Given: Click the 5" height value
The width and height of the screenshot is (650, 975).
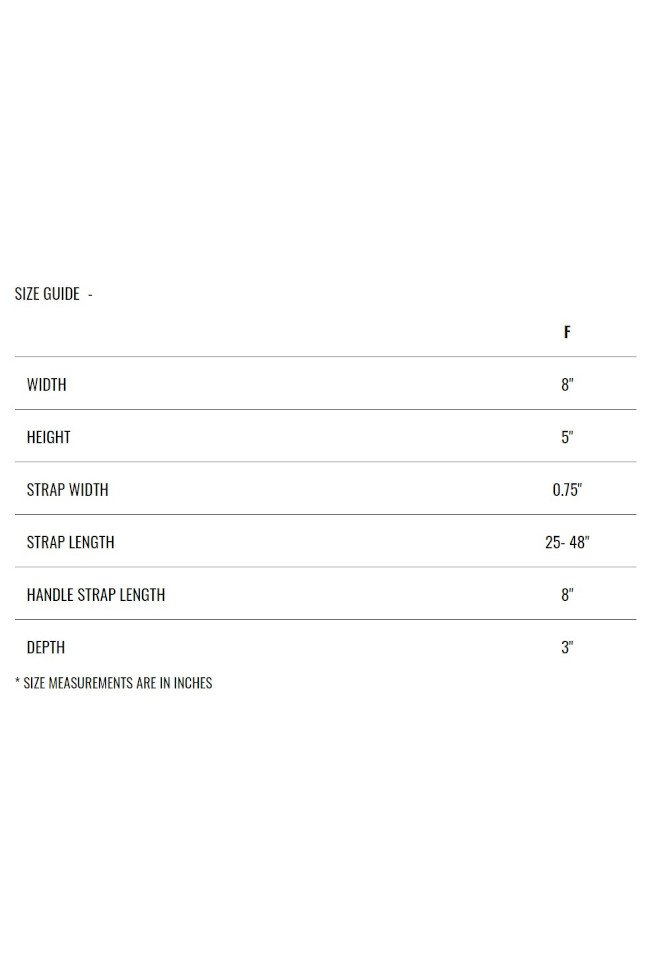Looking at the screenshot, I should click(x=567, y=437).
